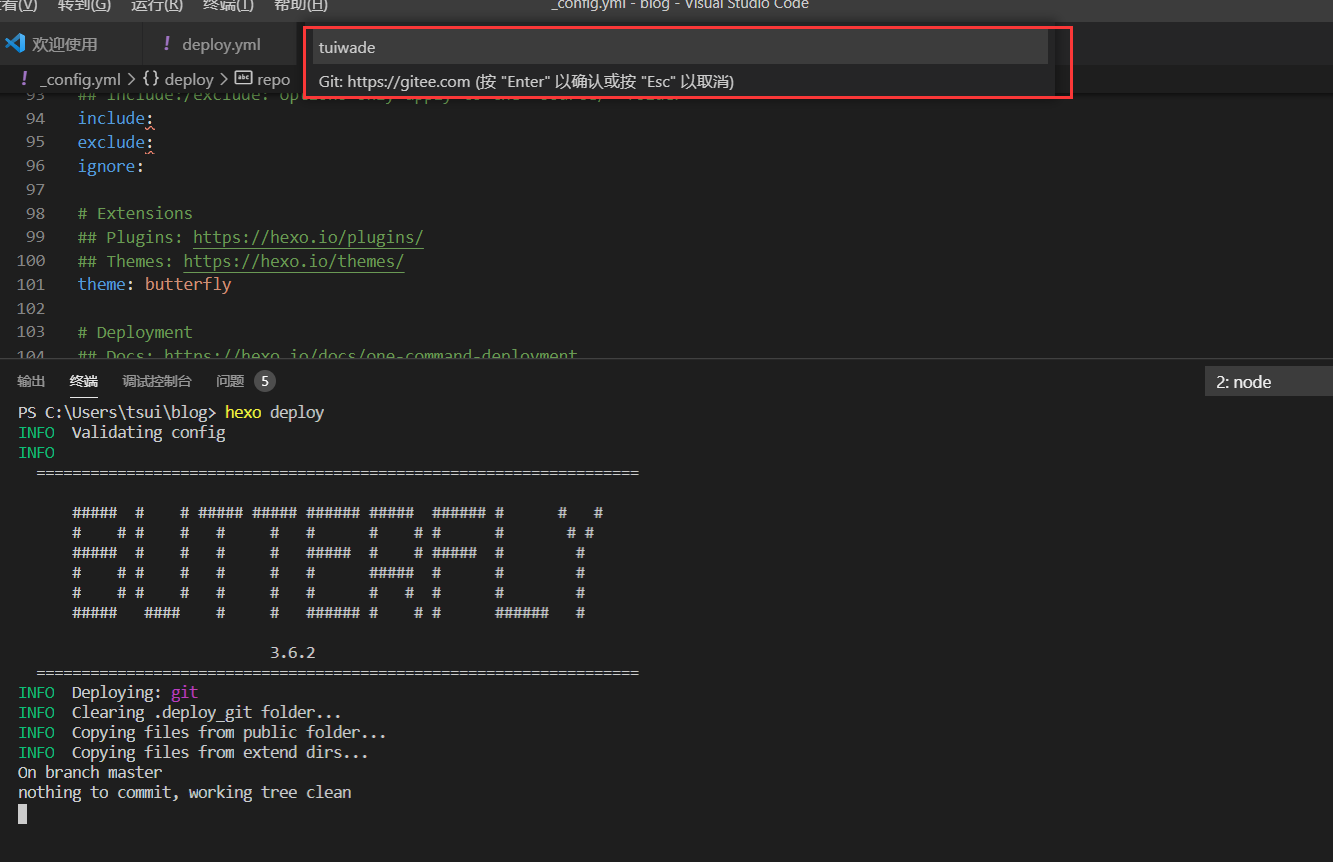
Task: Switch to the 输出 panel tab
Action: coord(31,381)
